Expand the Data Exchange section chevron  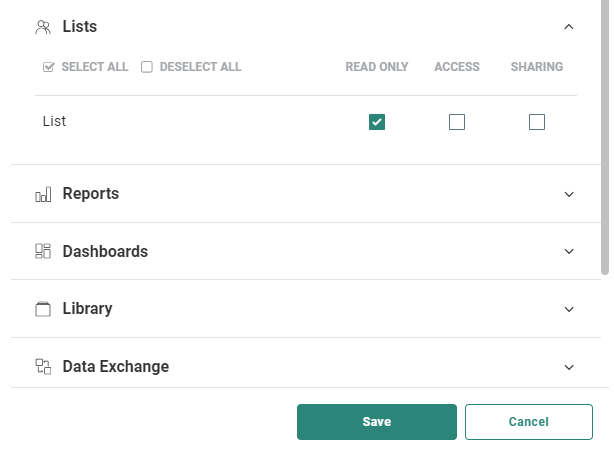click(x=569, y=367)
